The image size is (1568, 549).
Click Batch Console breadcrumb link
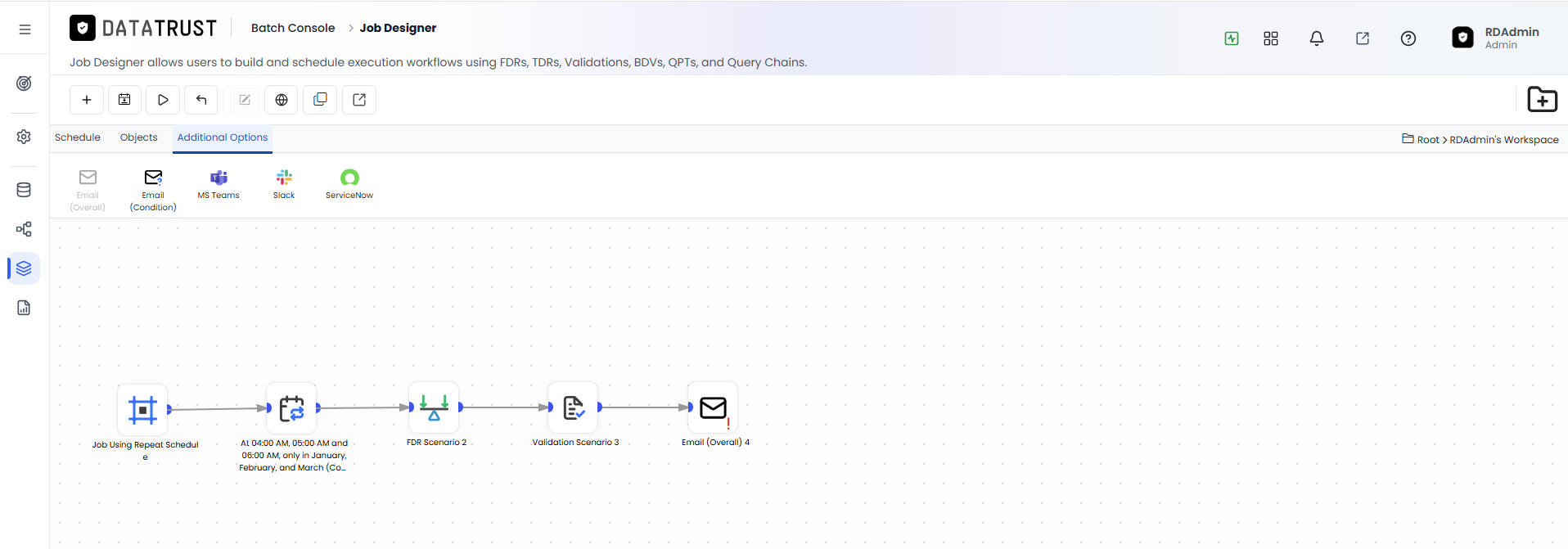click(293, 28)
